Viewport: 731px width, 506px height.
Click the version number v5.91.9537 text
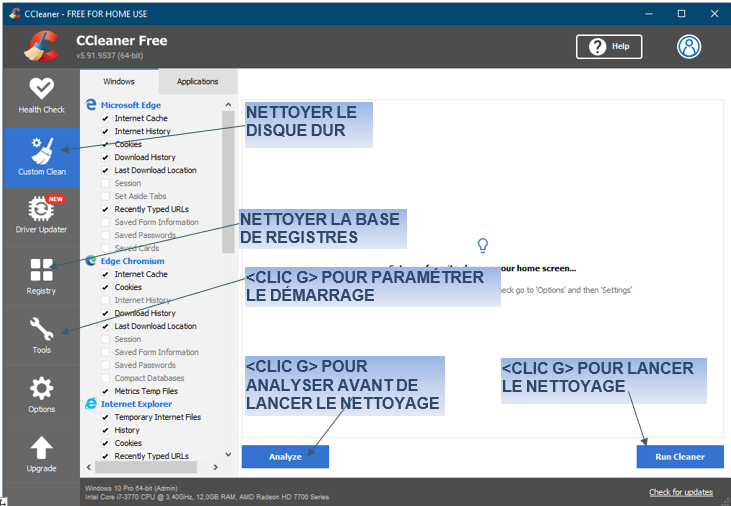(x=110, y=55)
